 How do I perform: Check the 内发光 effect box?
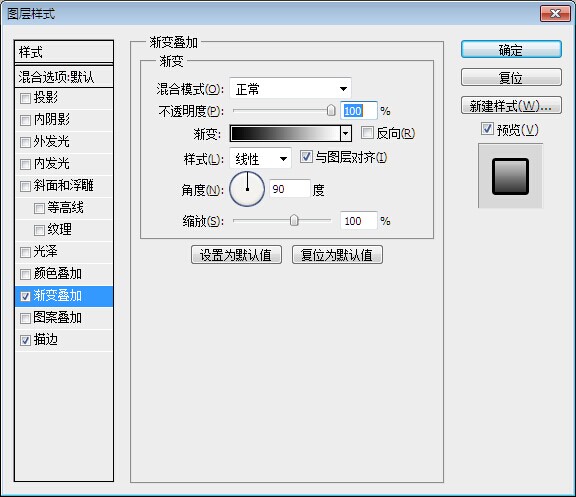tap(25, 164)
